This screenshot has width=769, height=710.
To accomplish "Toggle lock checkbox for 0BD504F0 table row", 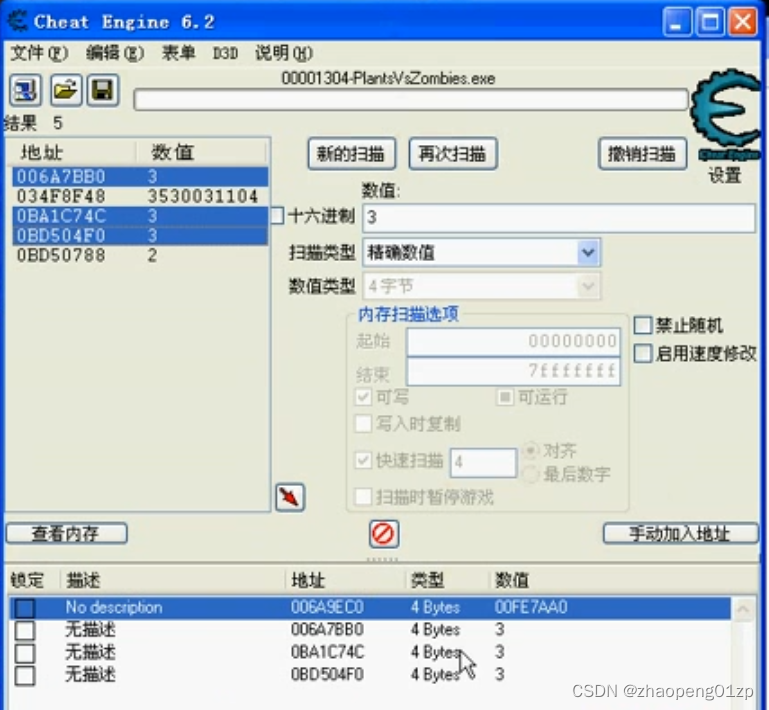I will click(x=25, y=676).
